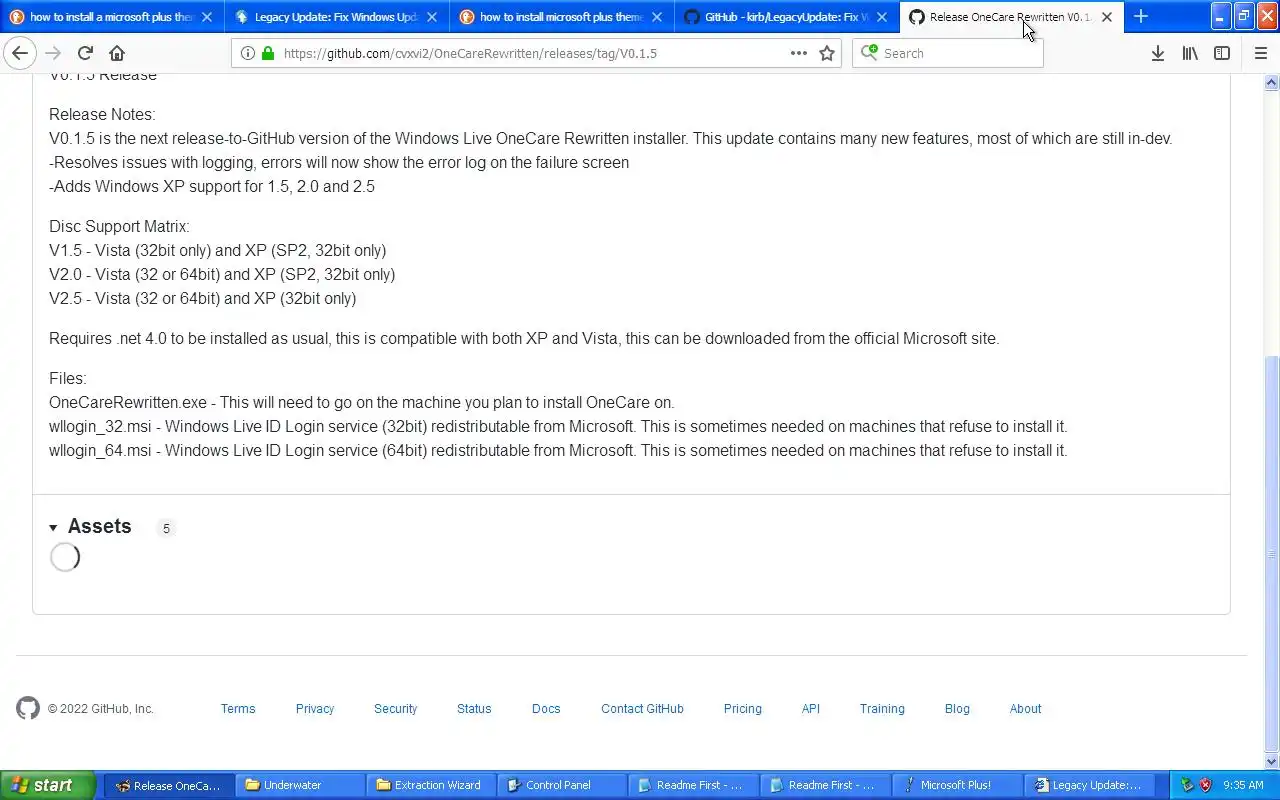Click the GitHub logo in footer
Viewport: 1280px width, 800px height.
28,708
